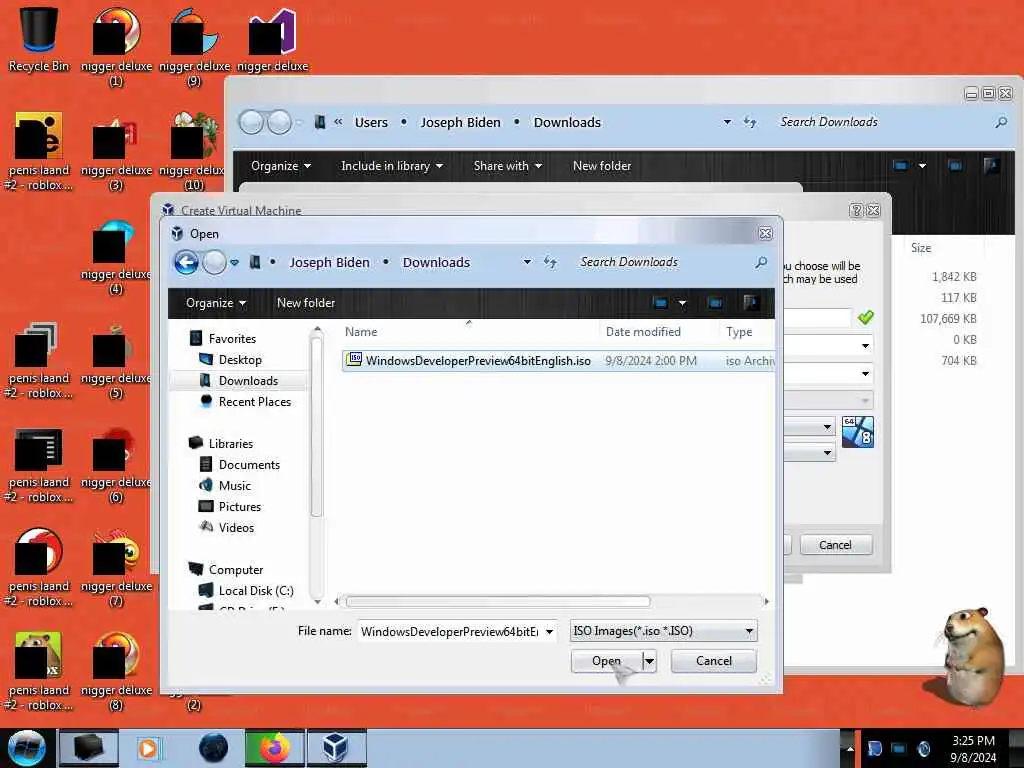1024x768 pixels.
Task: Switch to Firefox from the taskbar
Action: click(x=275, y=748)
